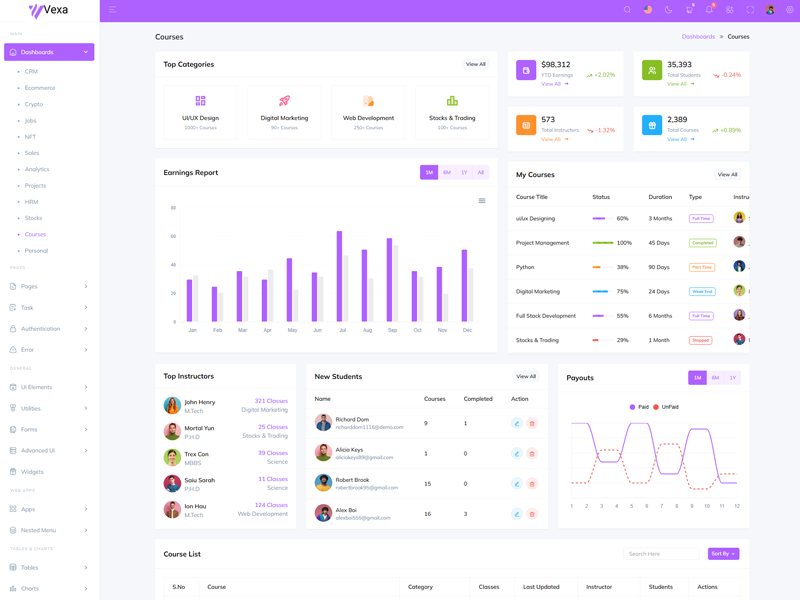This screenshot has height=600, width=800.
Task: Open the notifications bell
Action: tap(709, 10)
